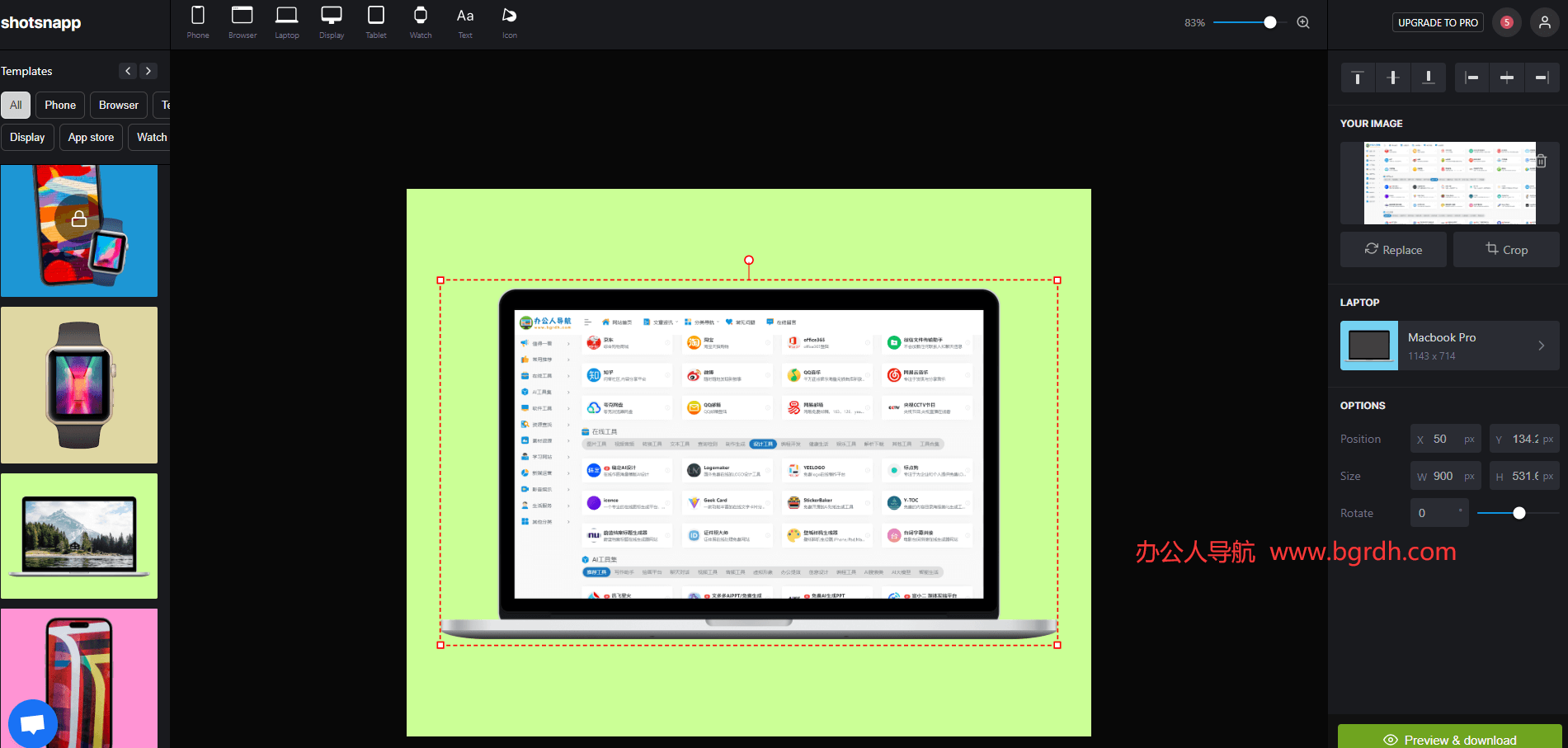The height and width of the screenshot is (748, 1568).
Task: Adjust the Rotate slider handle
Action: (x=1519, y=513)
